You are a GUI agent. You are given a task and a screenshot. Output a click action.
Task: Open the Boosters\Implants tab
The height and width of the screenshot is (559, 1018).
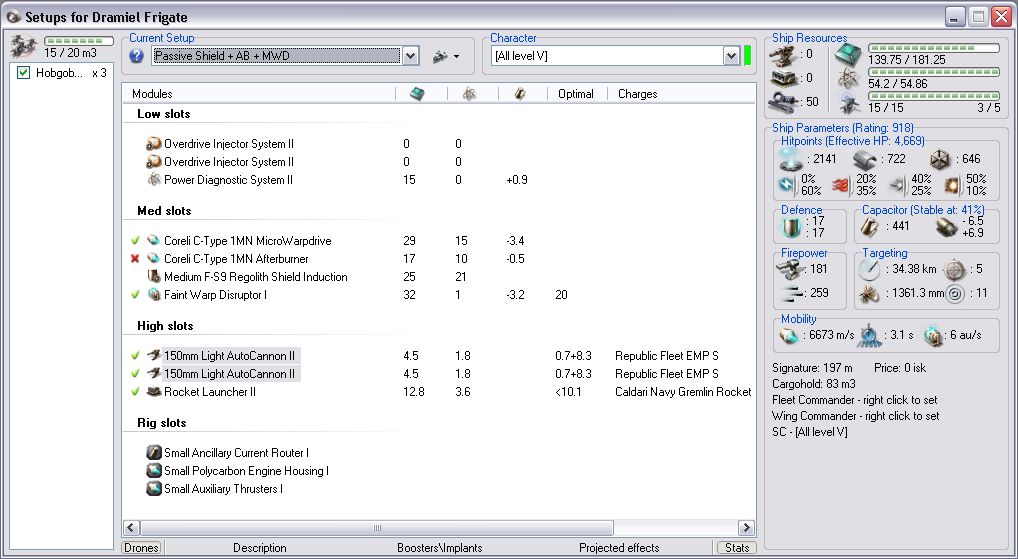tap(440, 548)
